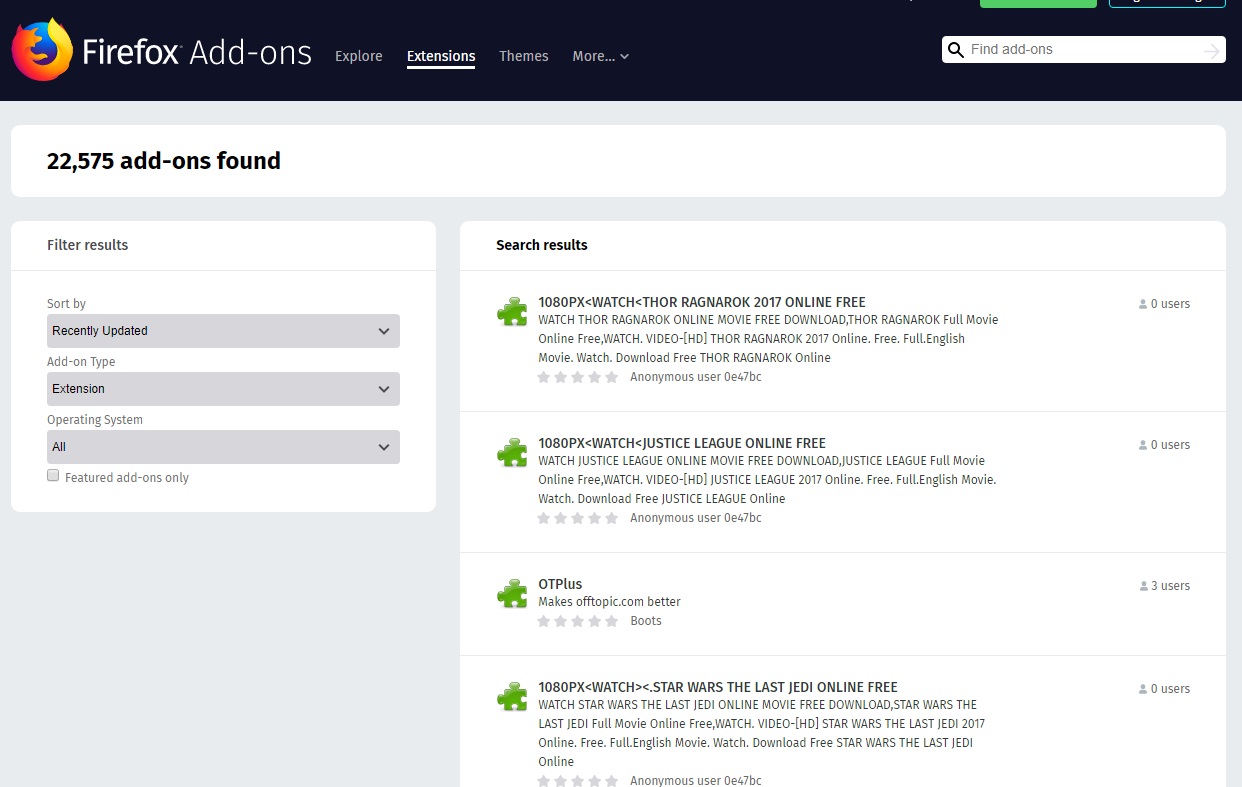Screen dimensions: 1242x787
Task: Click Anonymous user 0e47bc under JUSTICE LEAGUE
Action: 696,518
